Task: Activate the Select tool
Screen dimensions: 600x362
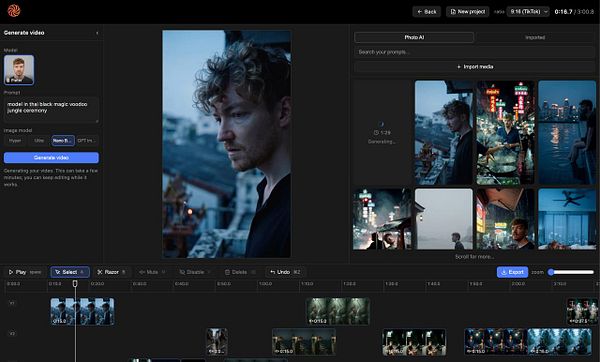Action: click(70, 272)
